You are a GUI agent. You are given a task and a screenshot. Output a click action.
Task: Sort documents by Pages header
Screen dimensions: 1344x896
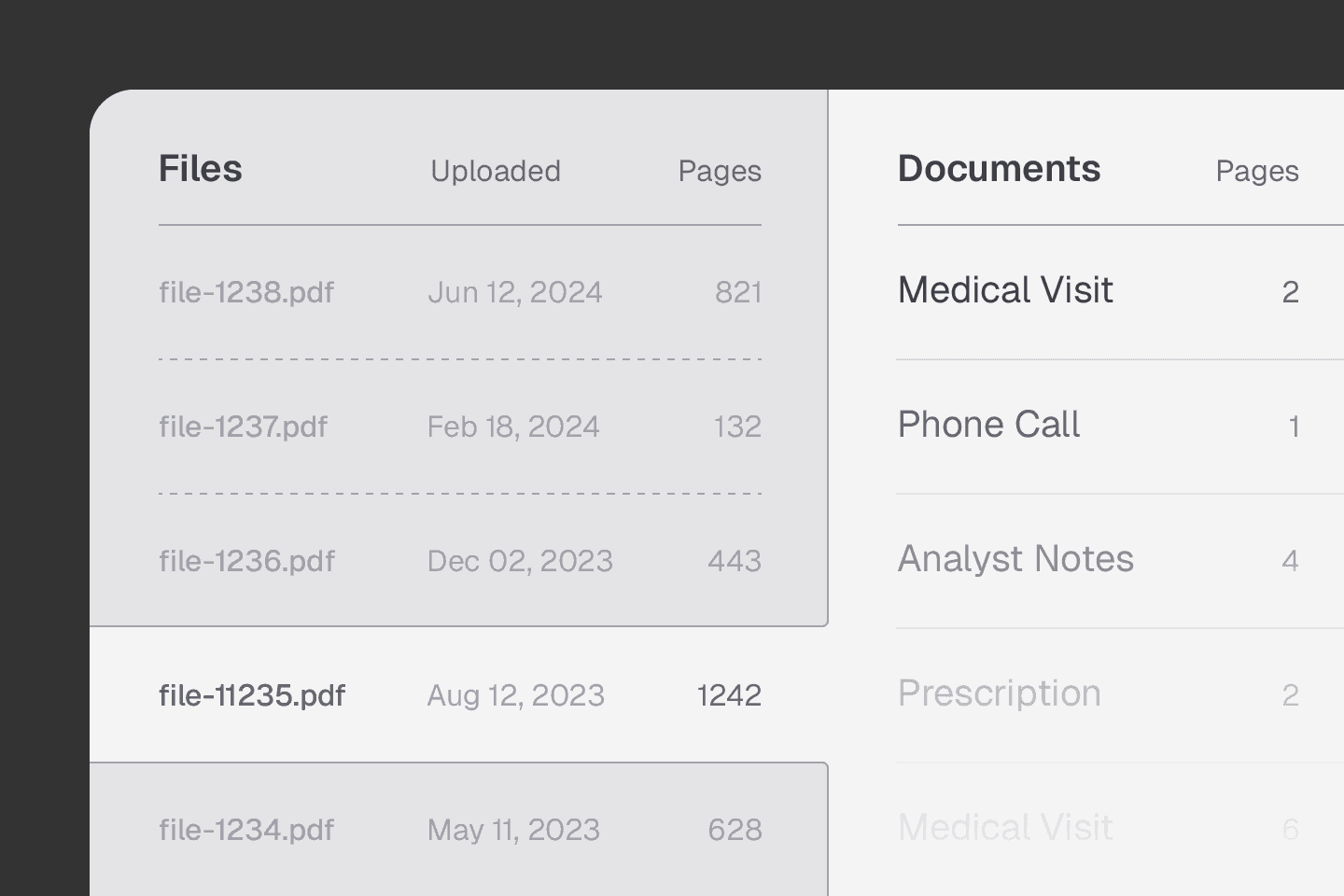click(1257, 172)
